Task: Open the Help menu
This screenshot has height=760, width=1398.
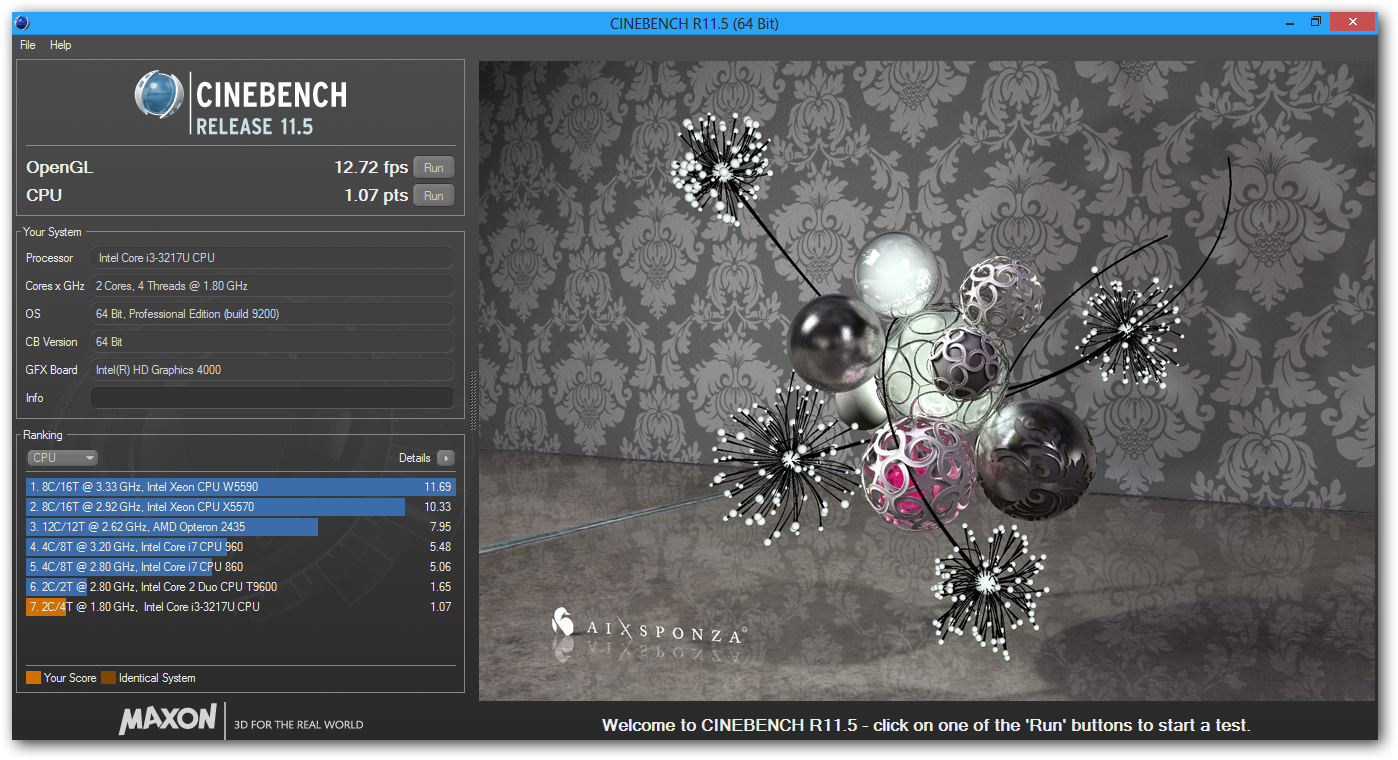Action: [61, 45]
